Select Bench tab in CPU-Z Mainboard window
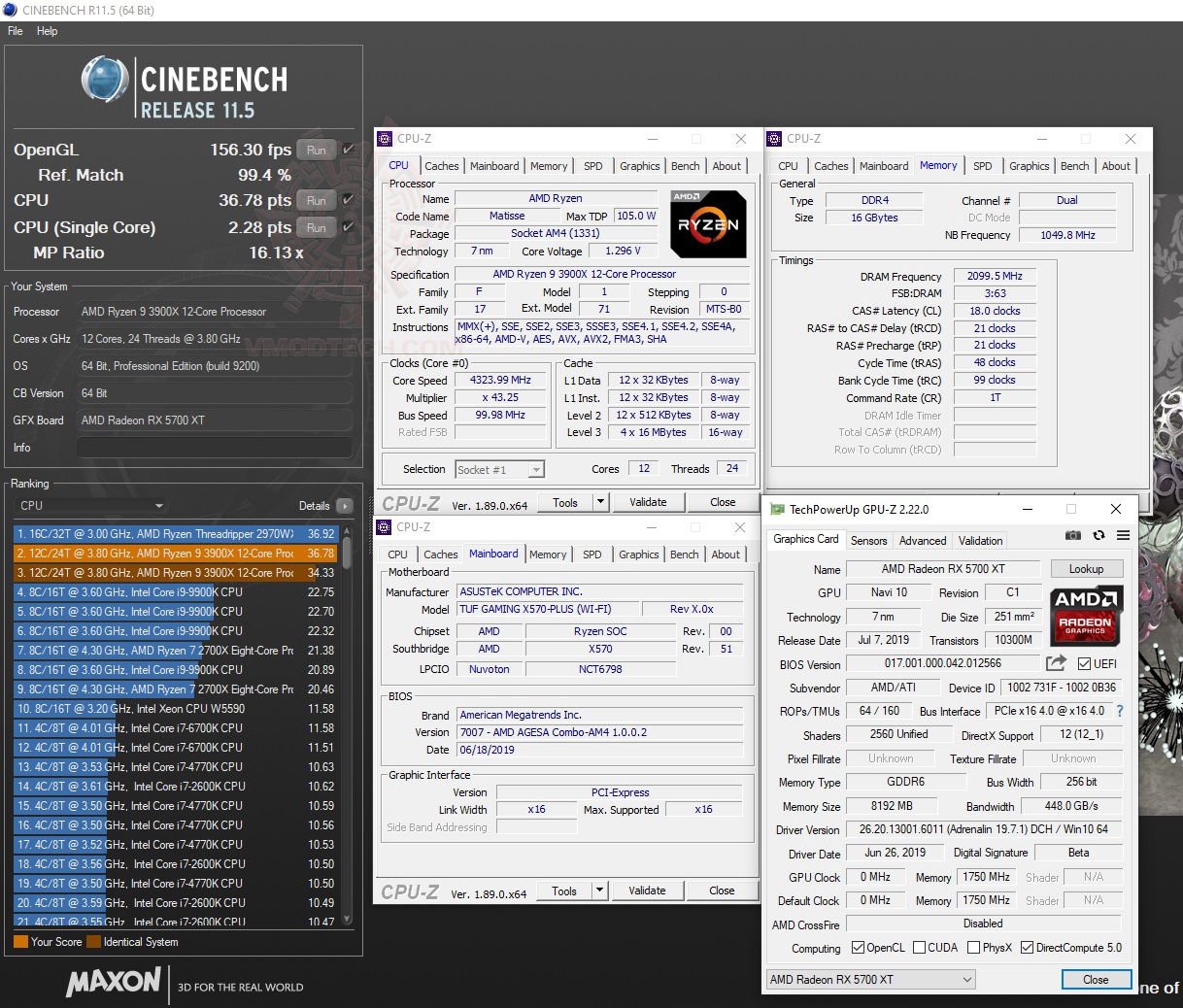Viewport: 1183px width, 1008px height. pyautogui.click(x=685, y=554)
